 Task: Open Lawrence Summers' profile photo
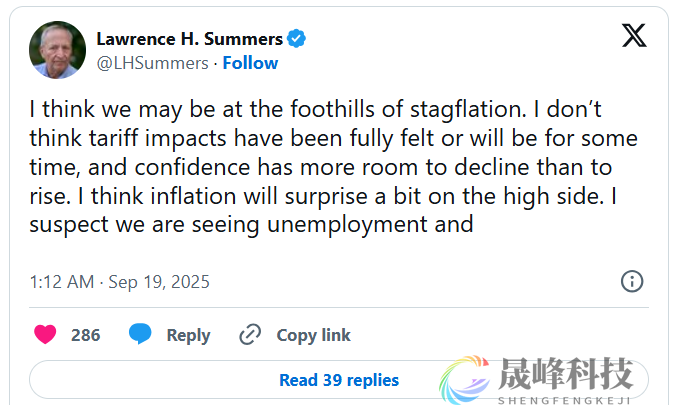(x=57, y=51)
